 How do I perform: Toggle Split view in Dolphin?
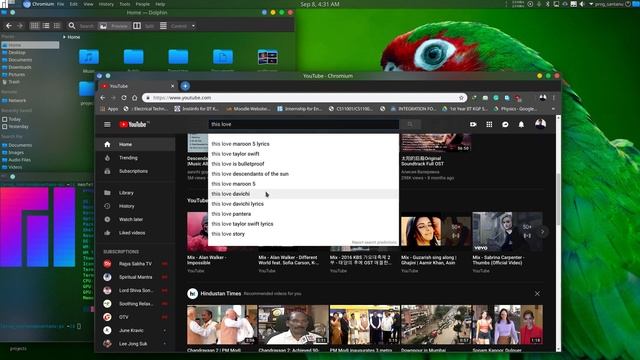[x=144, y=26]
